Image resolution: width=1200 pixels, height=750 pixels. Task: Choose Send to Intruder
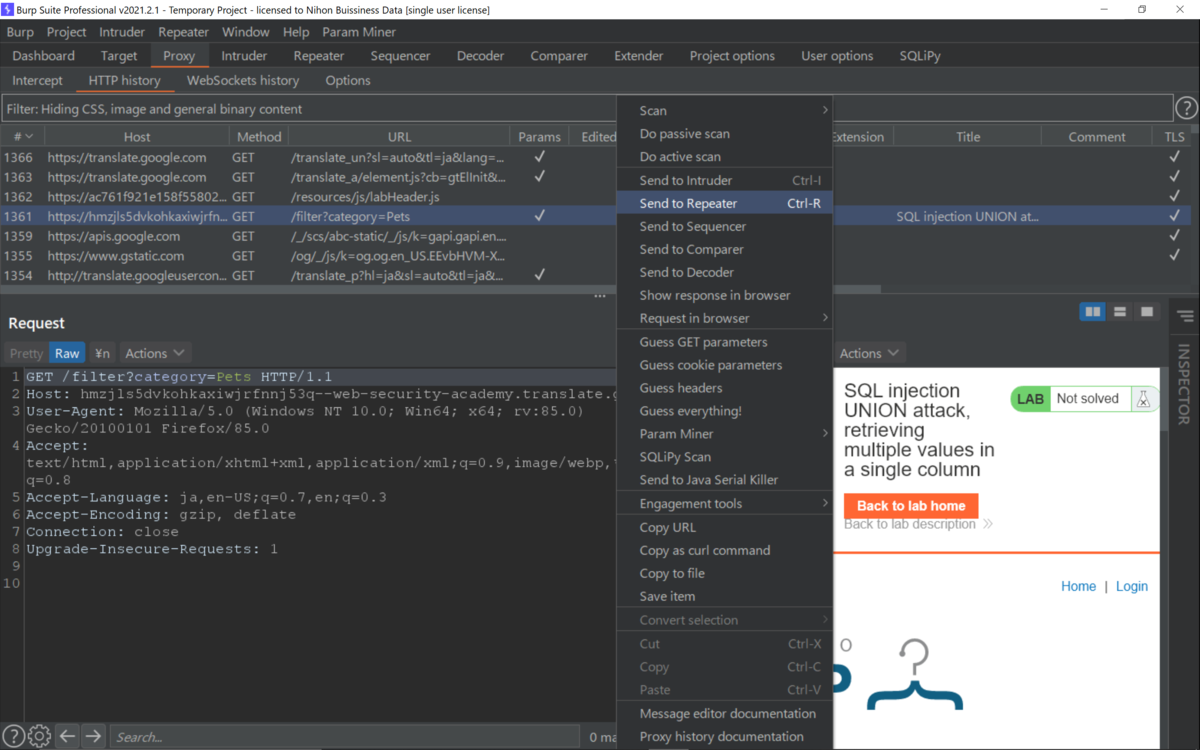tap(725, 180)
